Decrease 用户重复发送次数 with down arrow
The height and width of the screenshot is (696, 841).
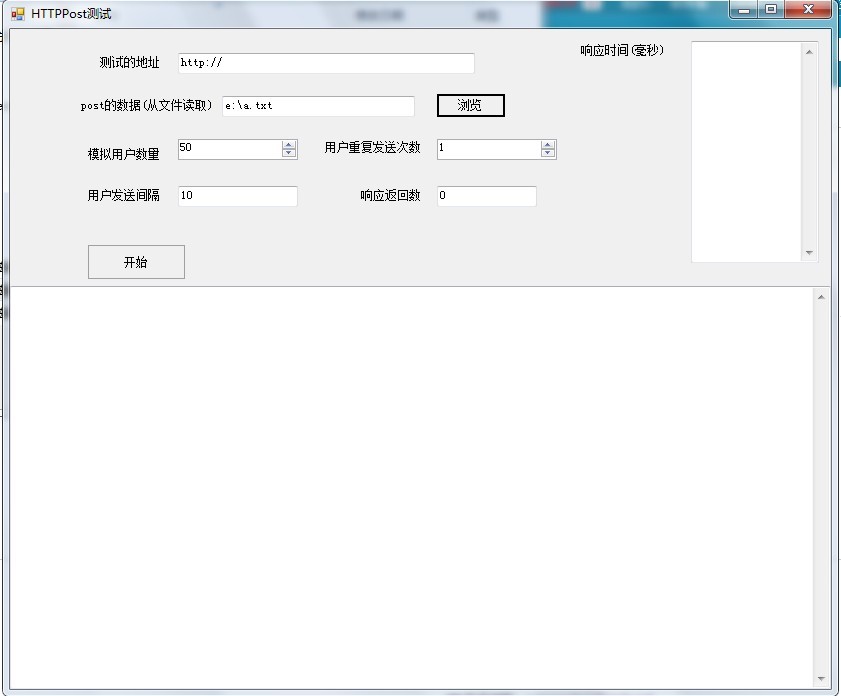click(x=548, y=153)
